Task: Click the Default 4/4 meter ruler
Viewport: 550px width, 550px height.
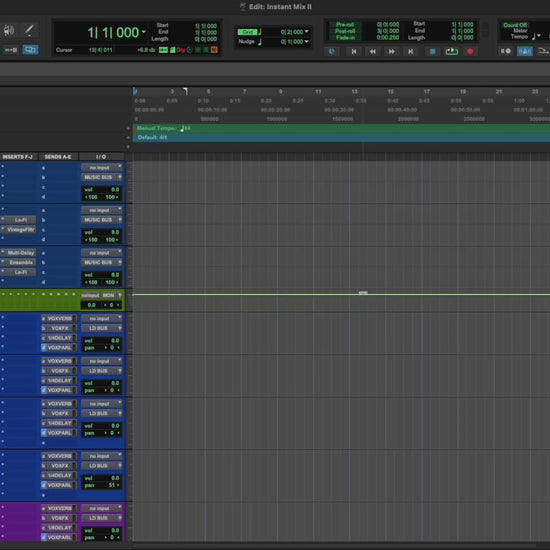Action: (341, 138)
